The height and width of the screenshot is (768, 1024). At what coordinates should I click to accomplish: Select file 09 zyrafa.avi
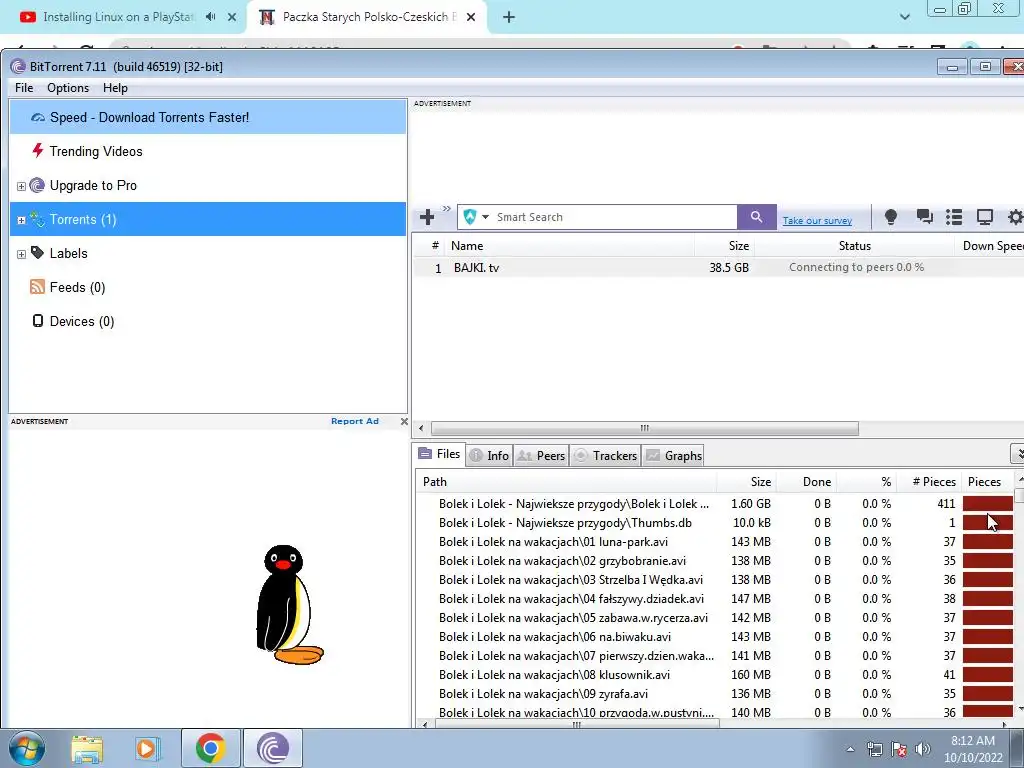715,694
